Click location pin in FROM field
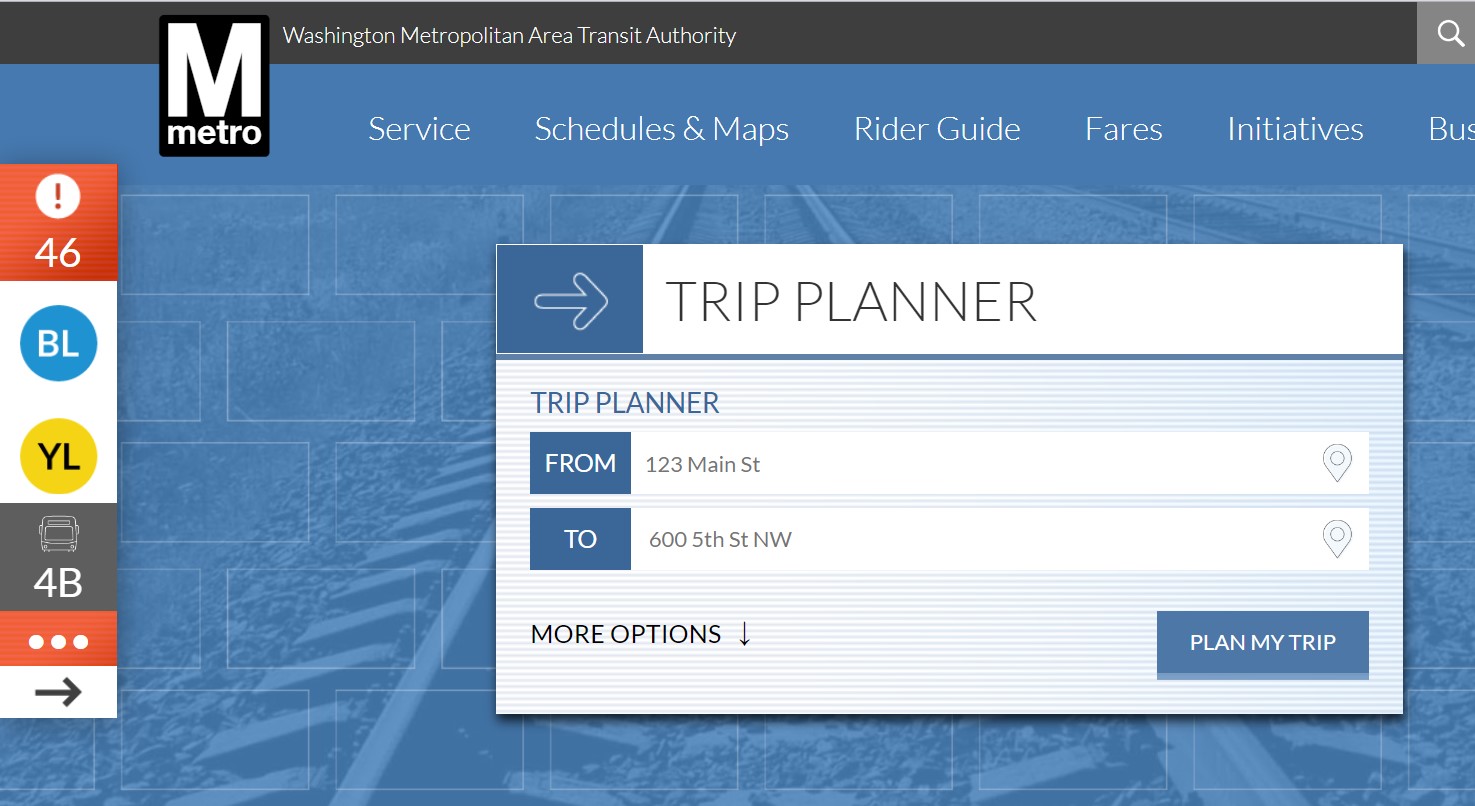This screenshot has height=806, width=1475. pos(1337,463)
